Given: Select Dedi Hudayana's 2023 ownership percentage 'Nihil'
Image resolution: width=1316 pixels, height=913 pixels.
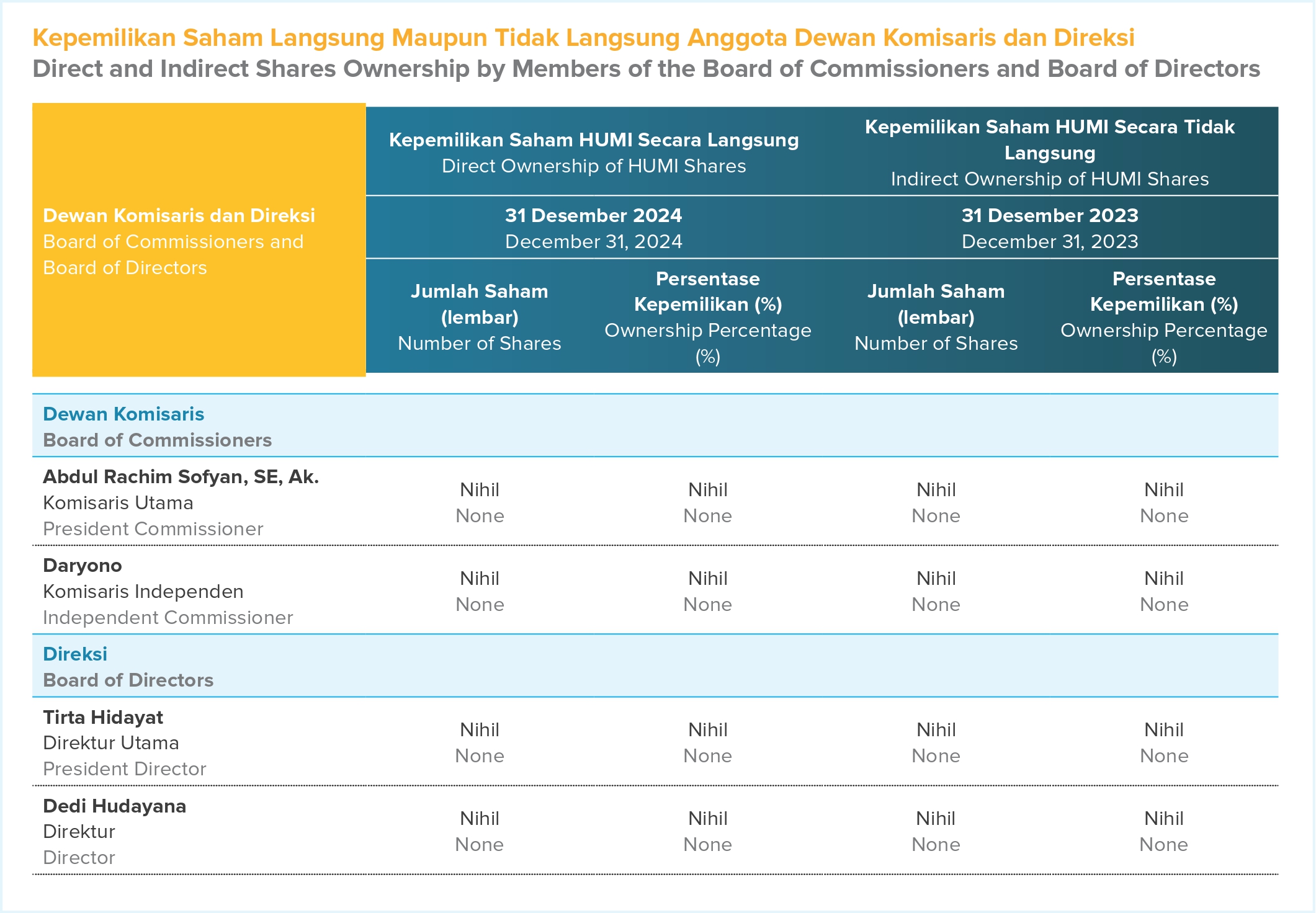Looking at the screenshot, I should [x=1164, y=819].
